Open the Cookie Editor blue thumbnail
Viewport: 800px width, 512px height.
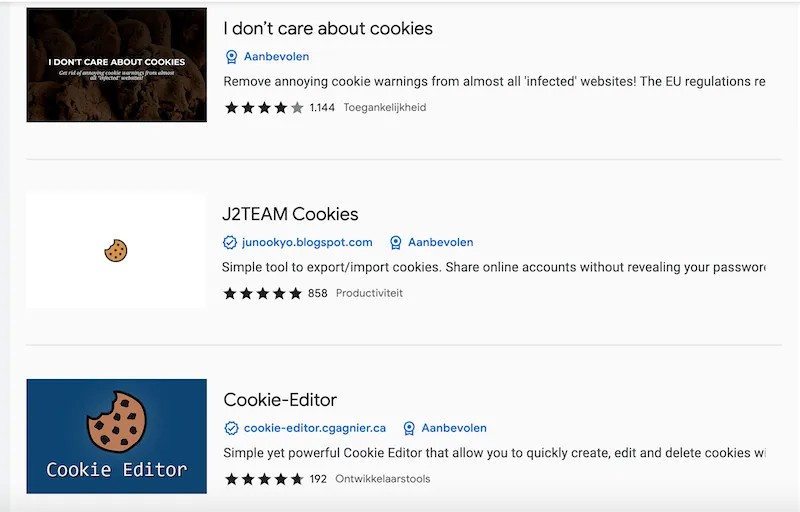point(117,436)
